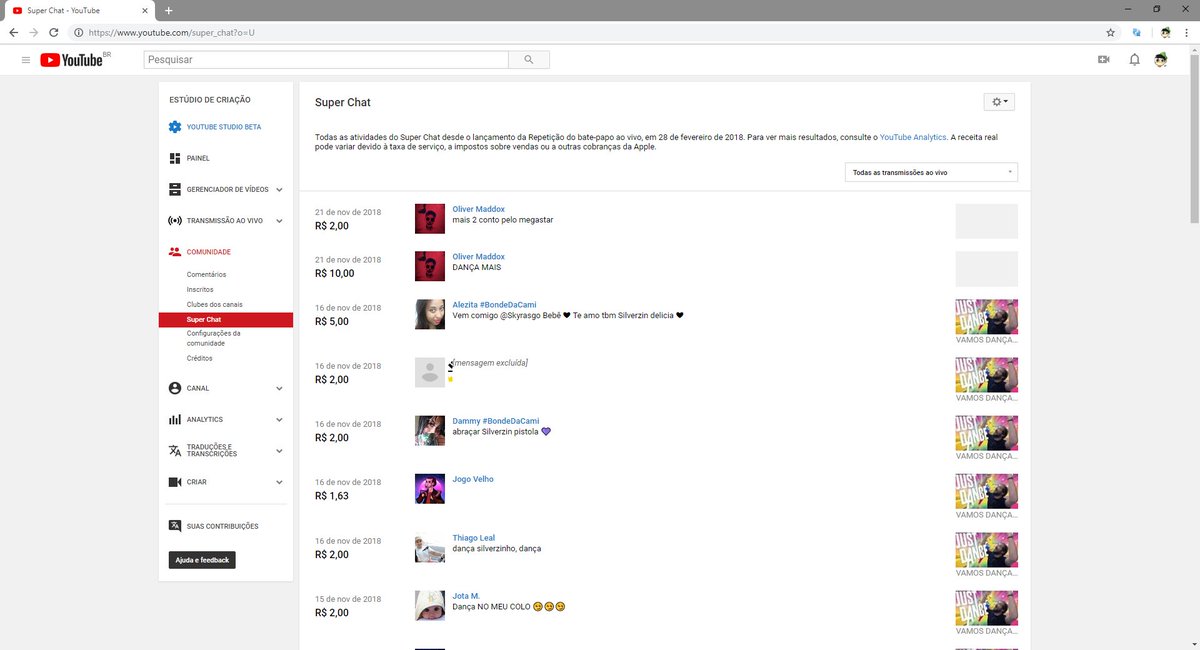
Task: Click Oliver Maddox avatar on R$ 2,00 row
Action: [430, 219]
